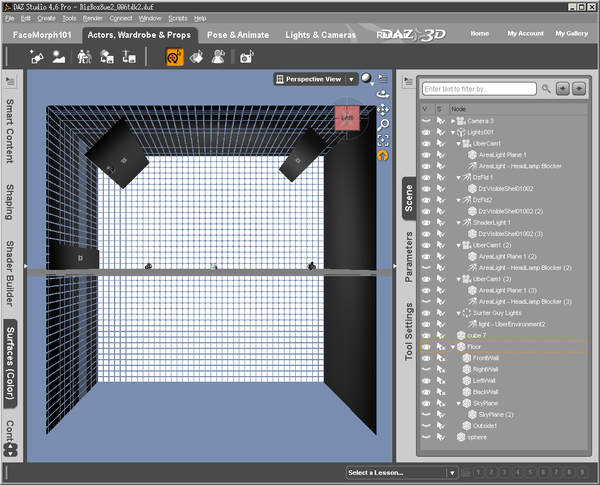Click the environment scene toolbar icon

click(x=59, y=57)
